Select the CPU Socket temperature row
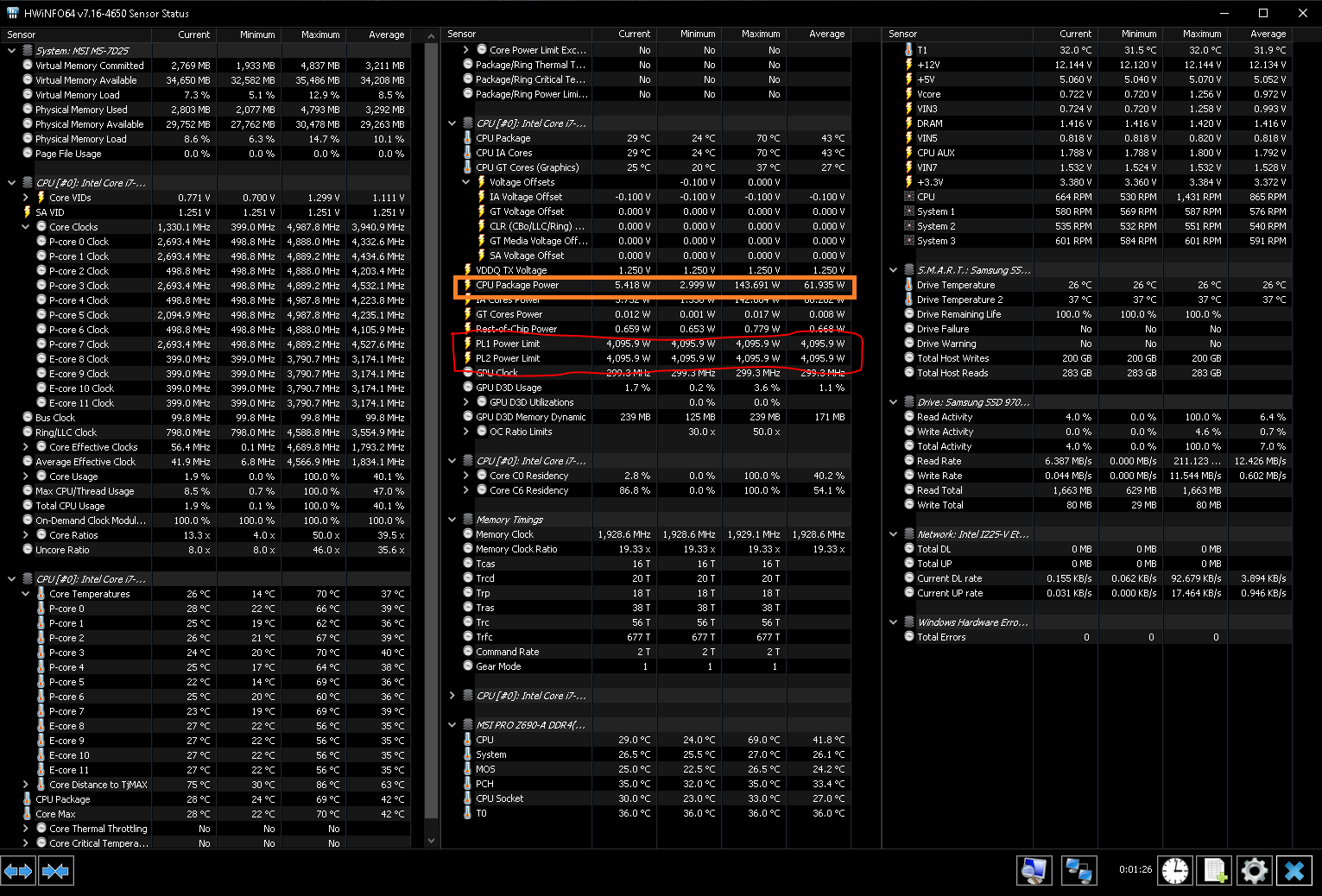 point(655,798)
